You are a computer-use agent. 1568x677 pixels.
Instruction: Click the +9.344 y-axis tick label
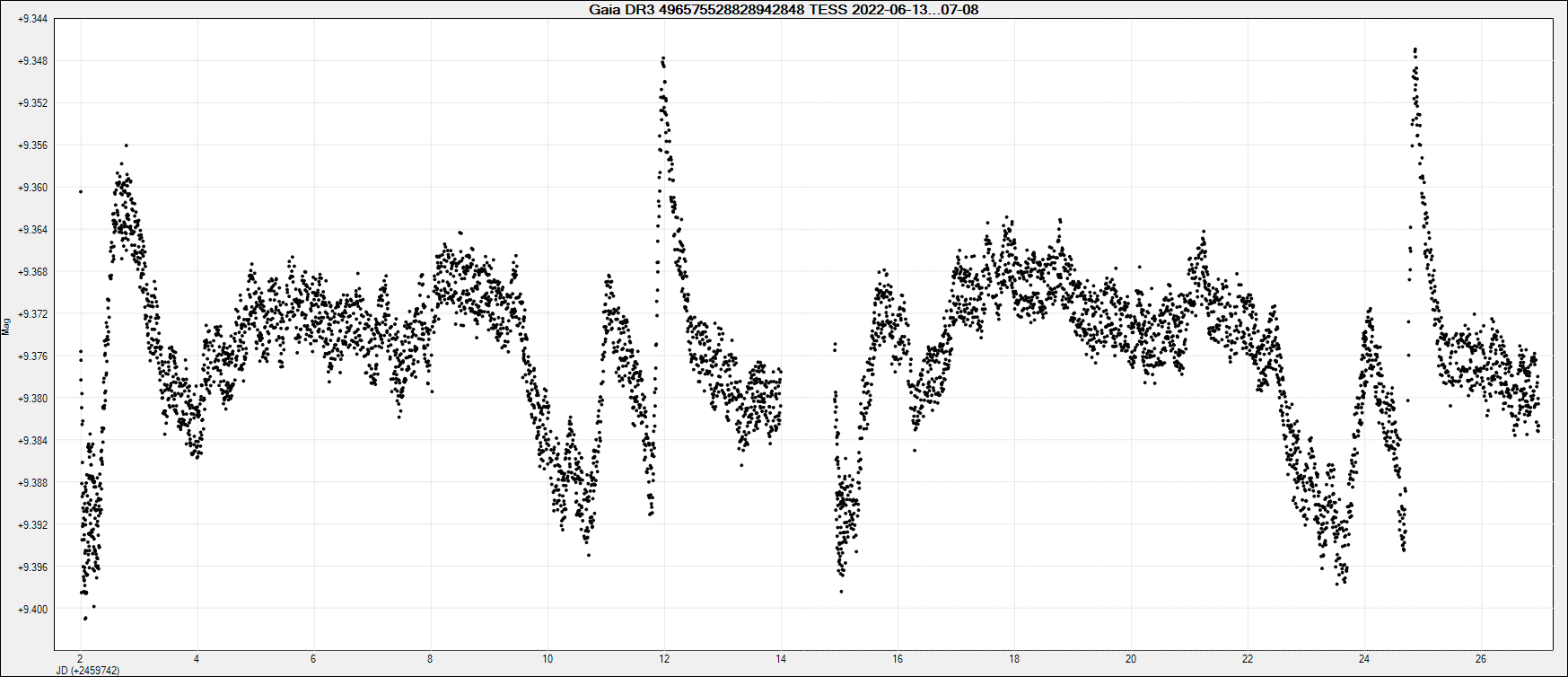(33, 19)
